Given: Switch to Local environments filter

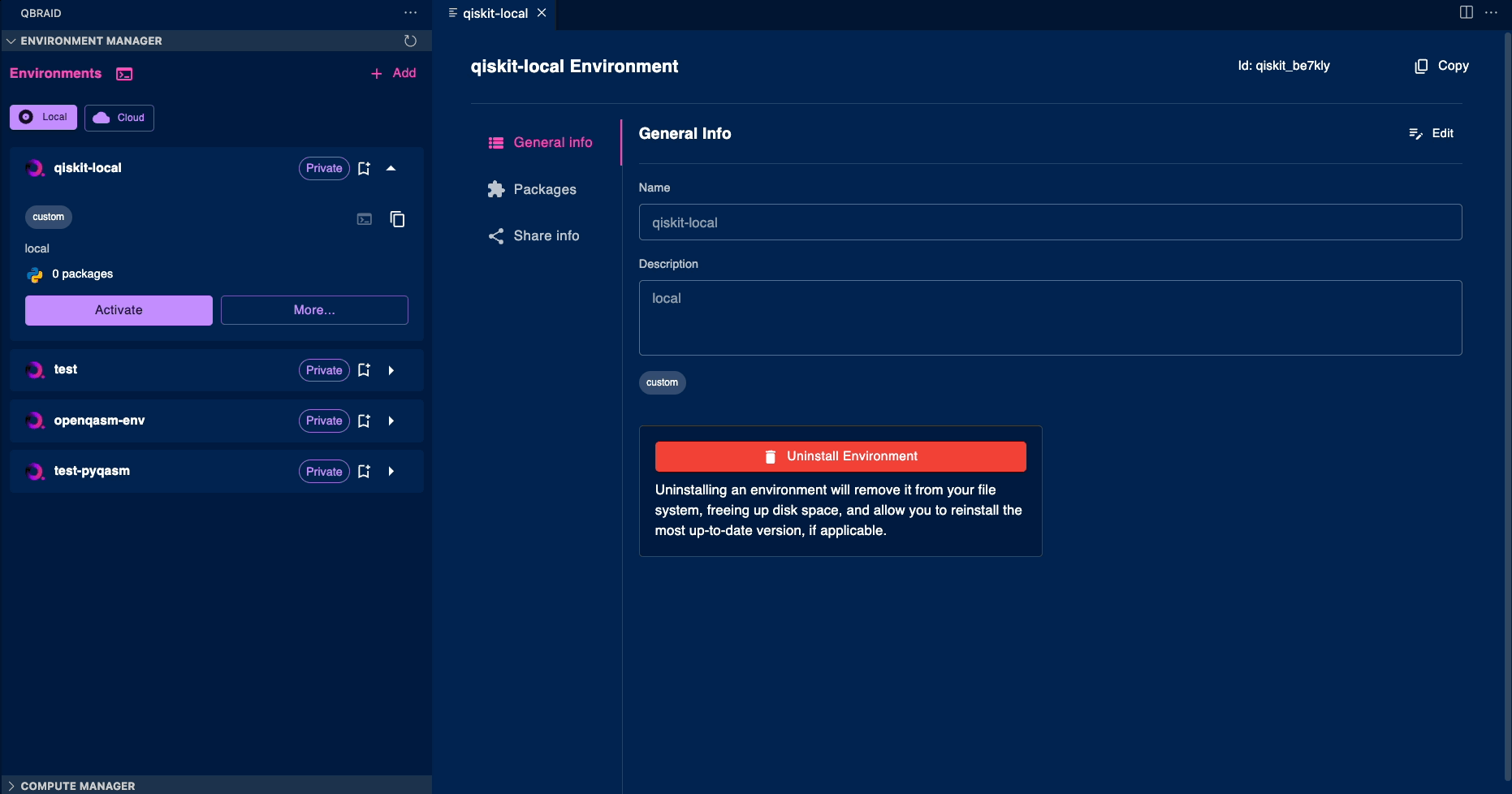Looking at the screenshot, I should 43,117.
